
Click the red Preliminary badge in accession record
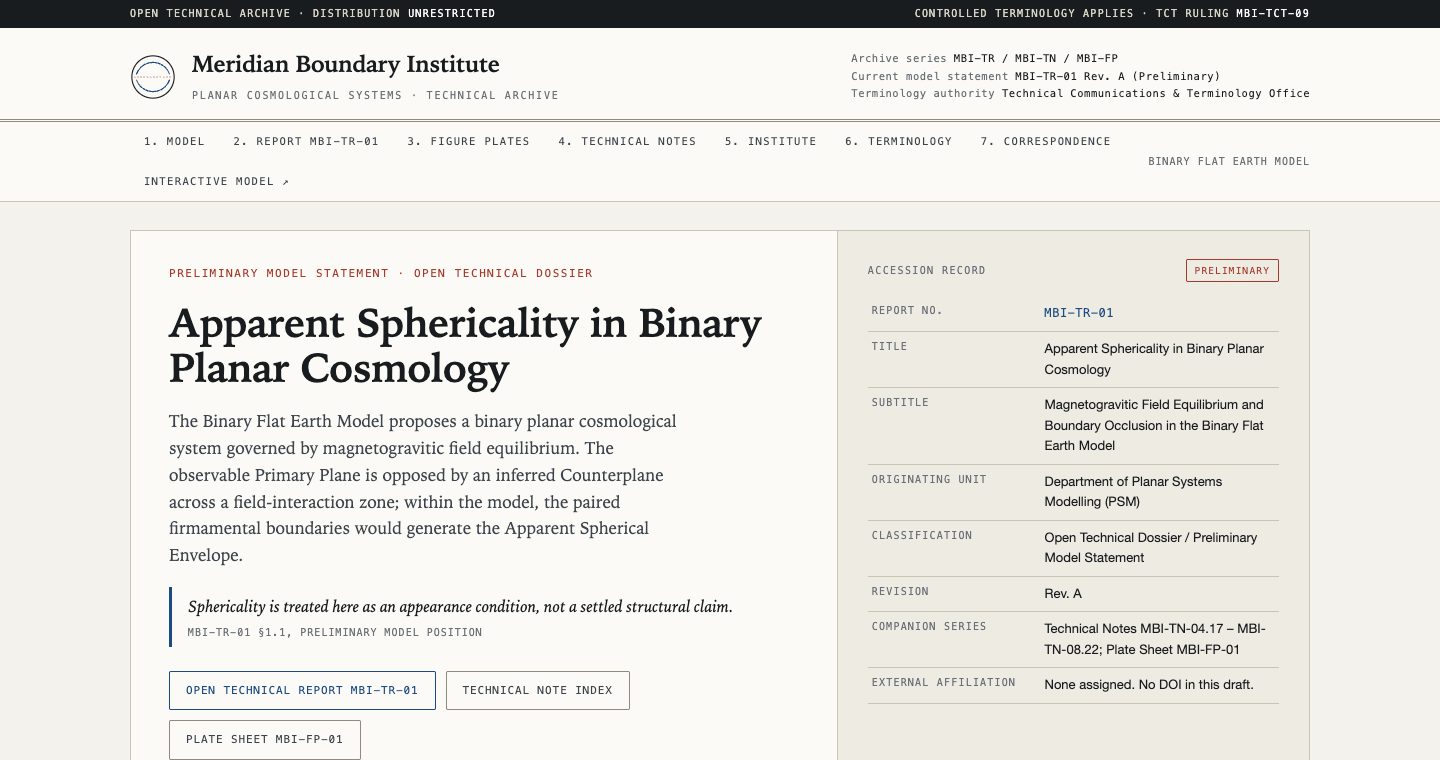coord(1232,270)
